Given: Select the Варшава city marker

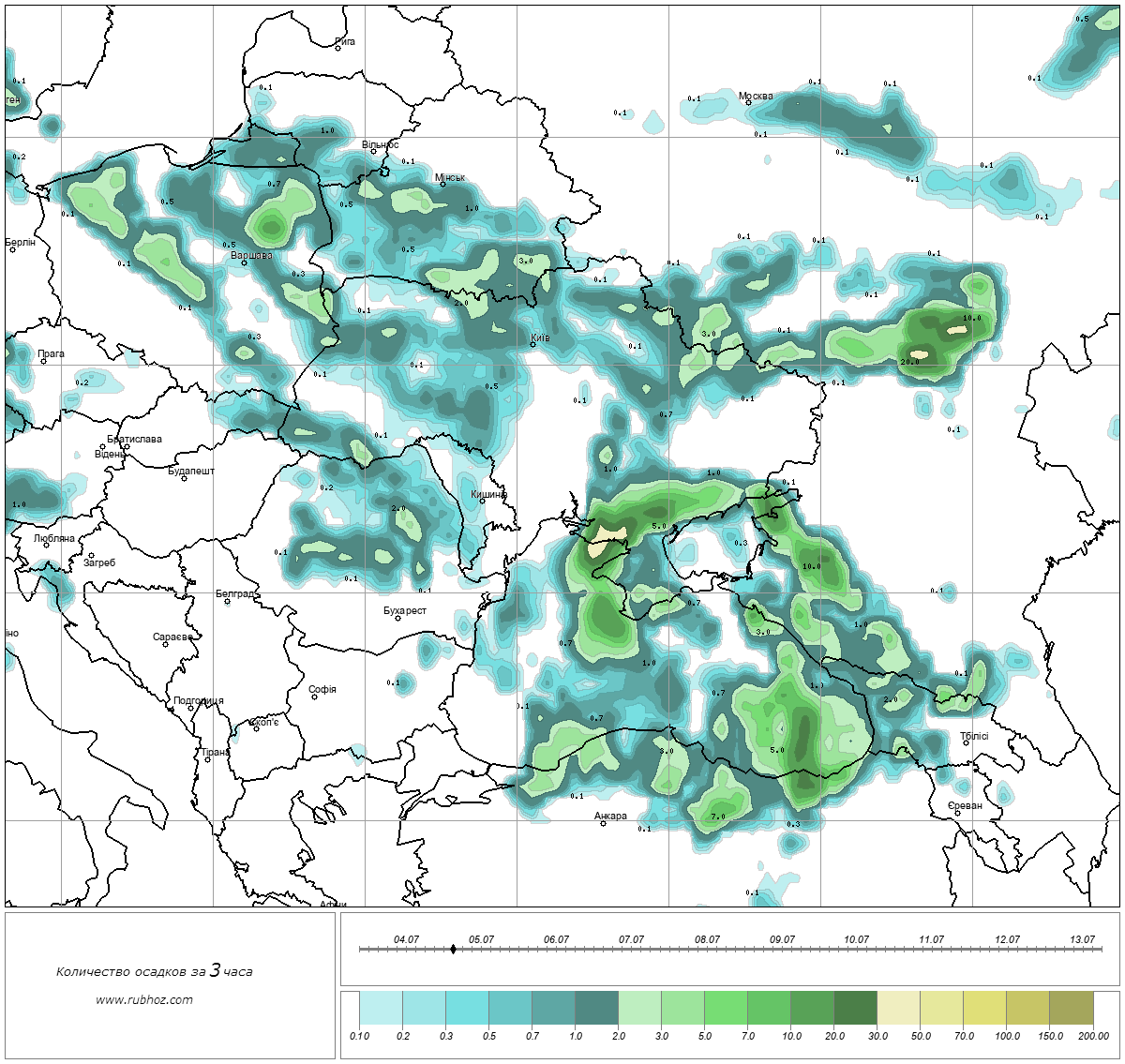Looking at the screenshot, I should click(x=245, y=263).
